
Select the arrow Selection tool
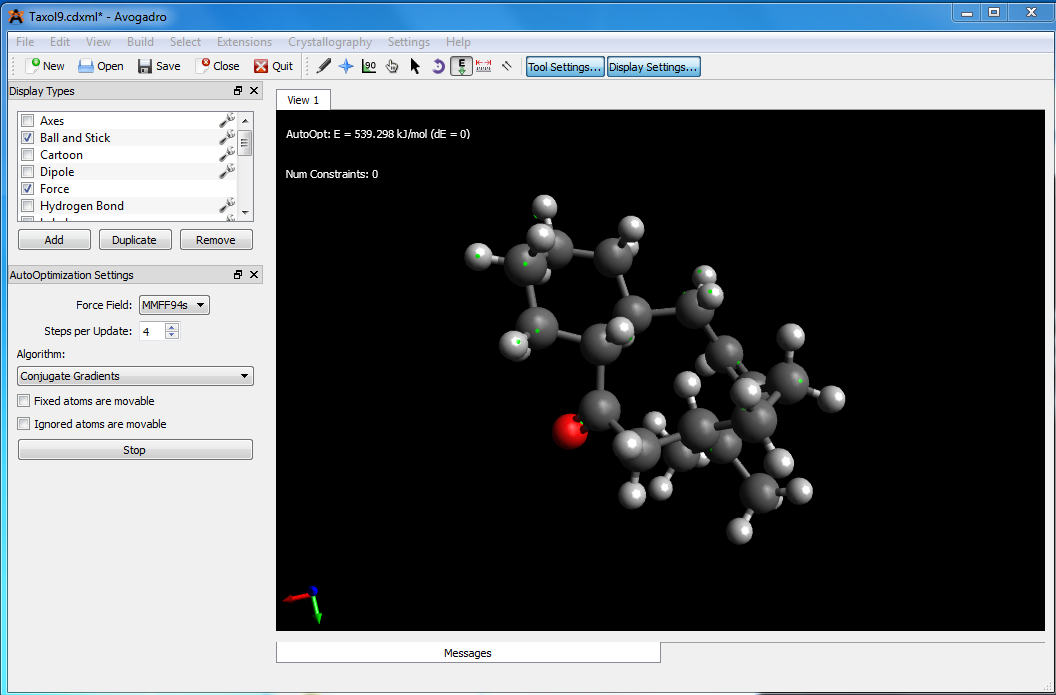point(415,66)
